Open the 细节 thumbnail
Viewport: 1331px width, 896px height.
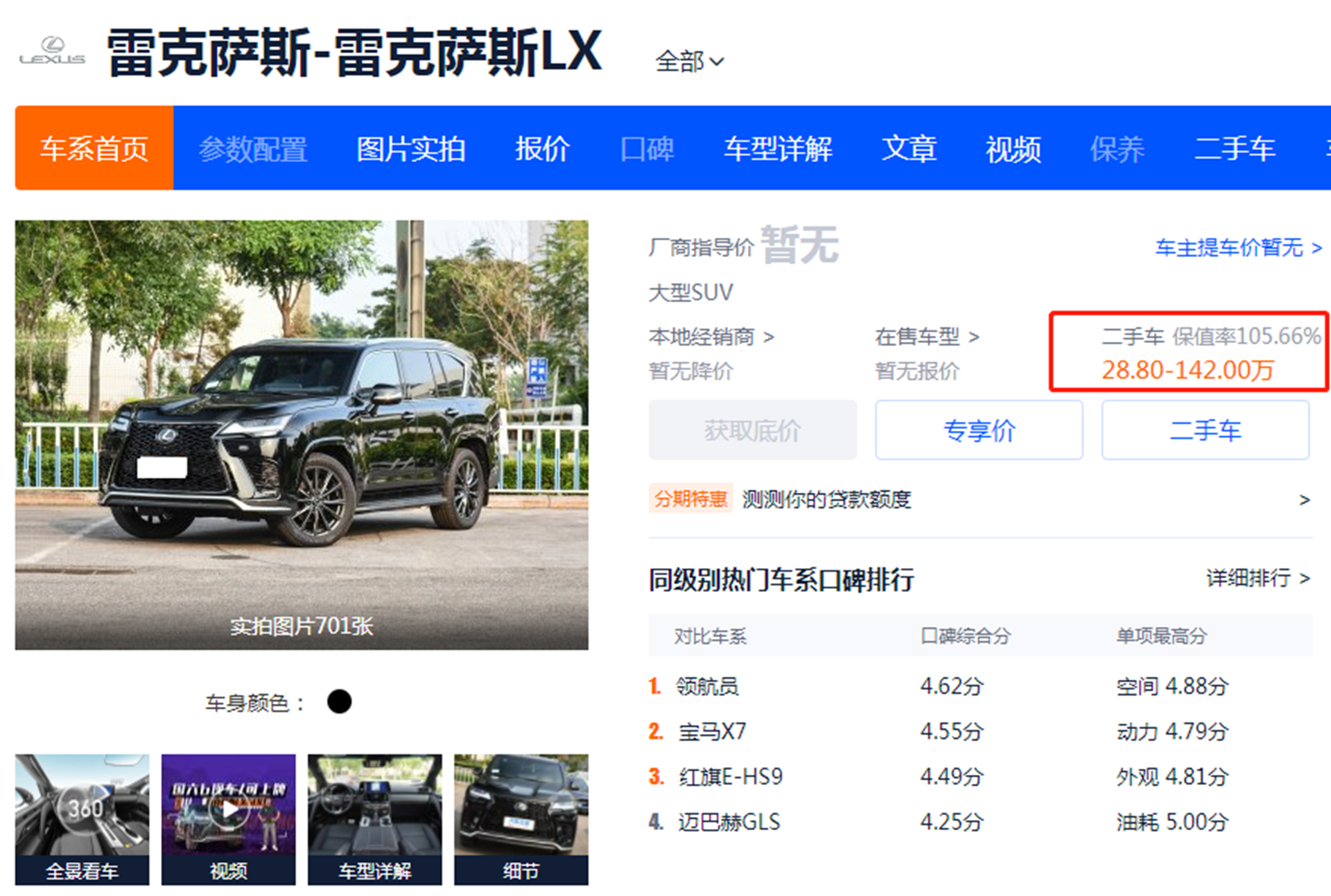click(521, 819)
